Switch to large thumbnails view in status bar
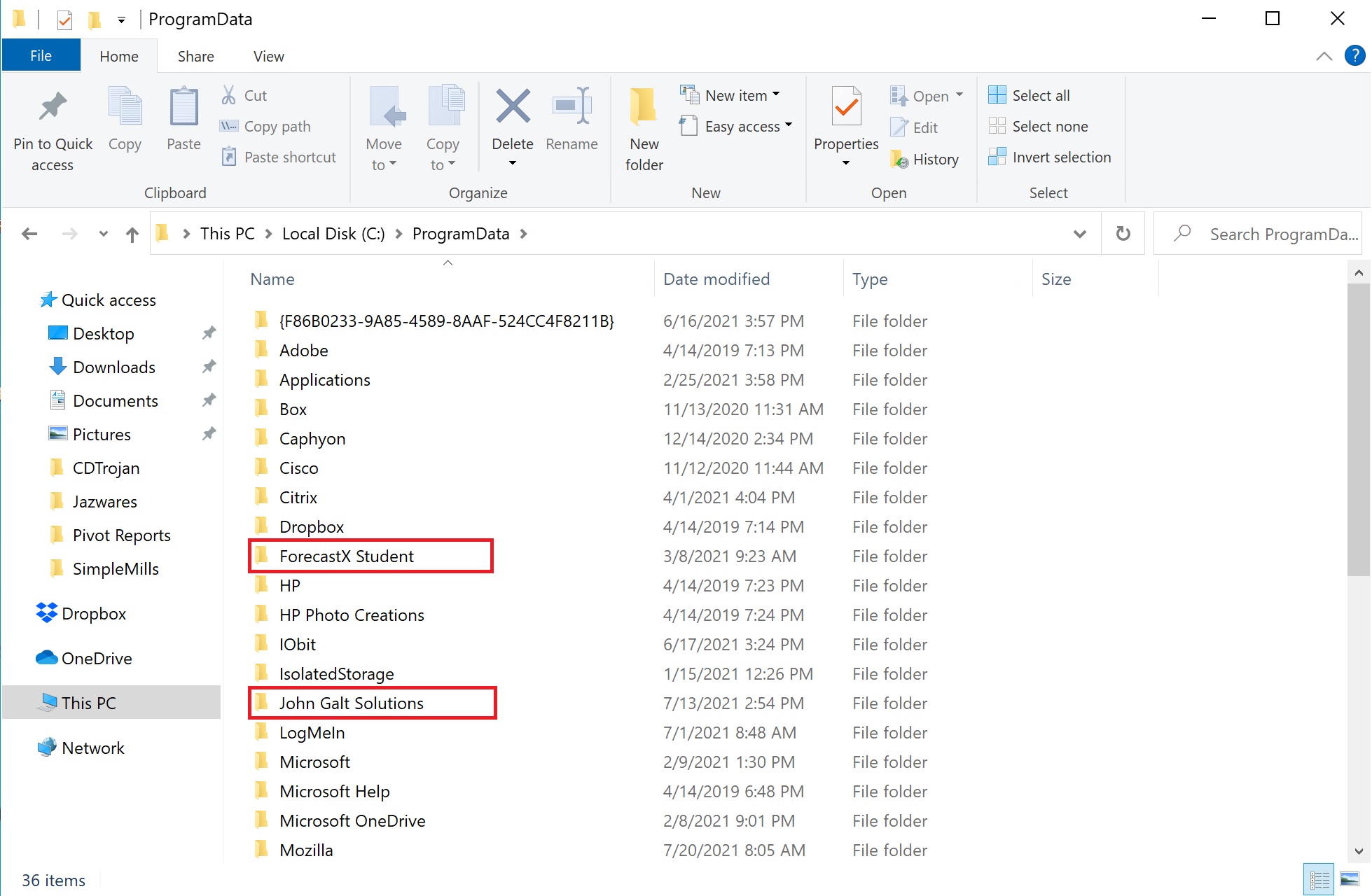Screen dimensions: 1372x896 1350,879
